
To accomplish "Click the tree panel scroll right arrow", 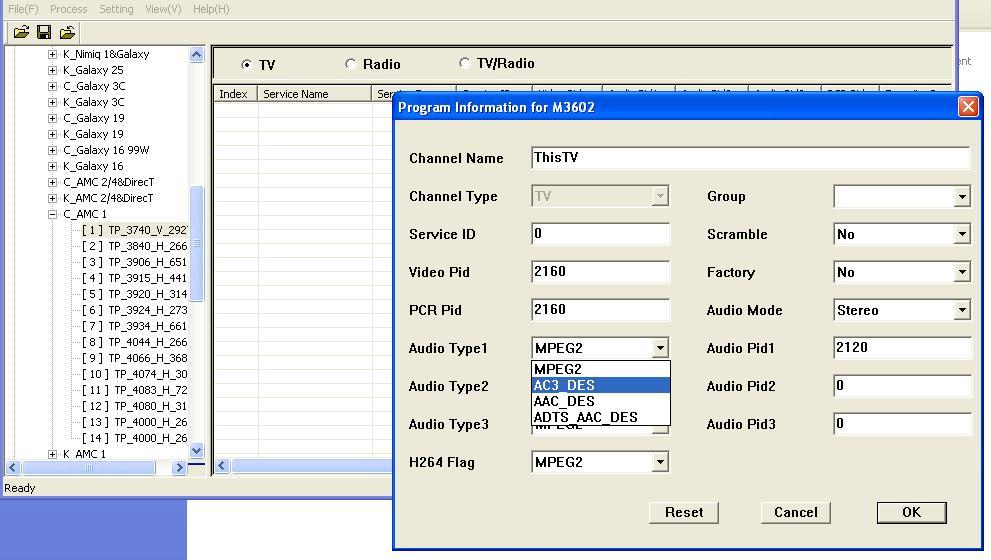I will tap(179, 468).
